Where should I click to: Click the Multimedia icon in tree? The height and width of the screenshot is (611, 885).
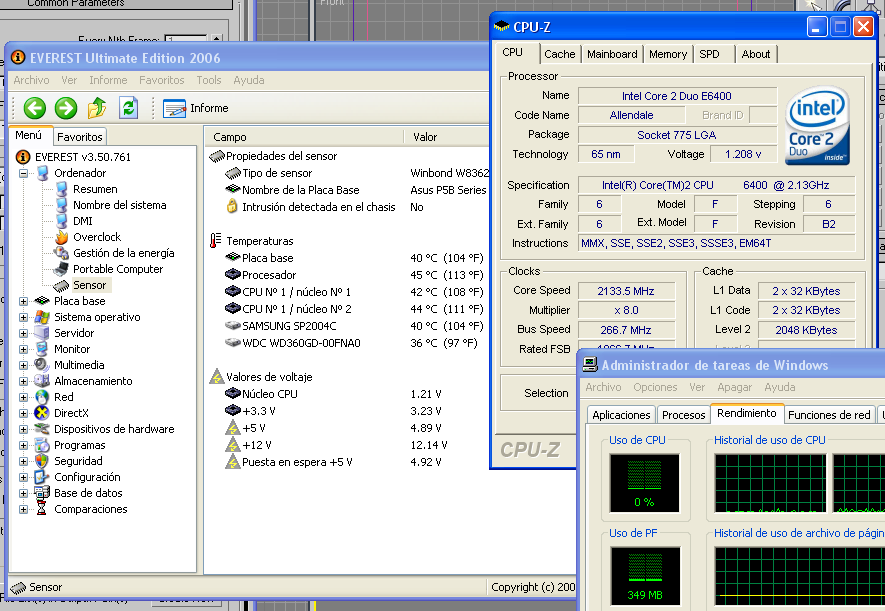click(42, 365)
